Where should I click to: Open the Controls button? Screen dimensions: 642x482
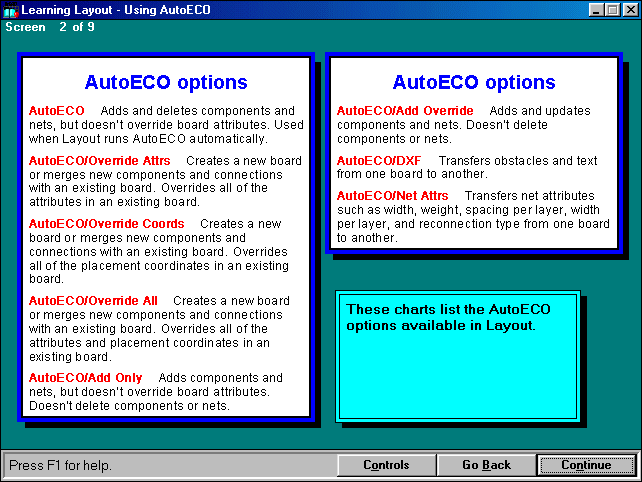pos(386,465)
